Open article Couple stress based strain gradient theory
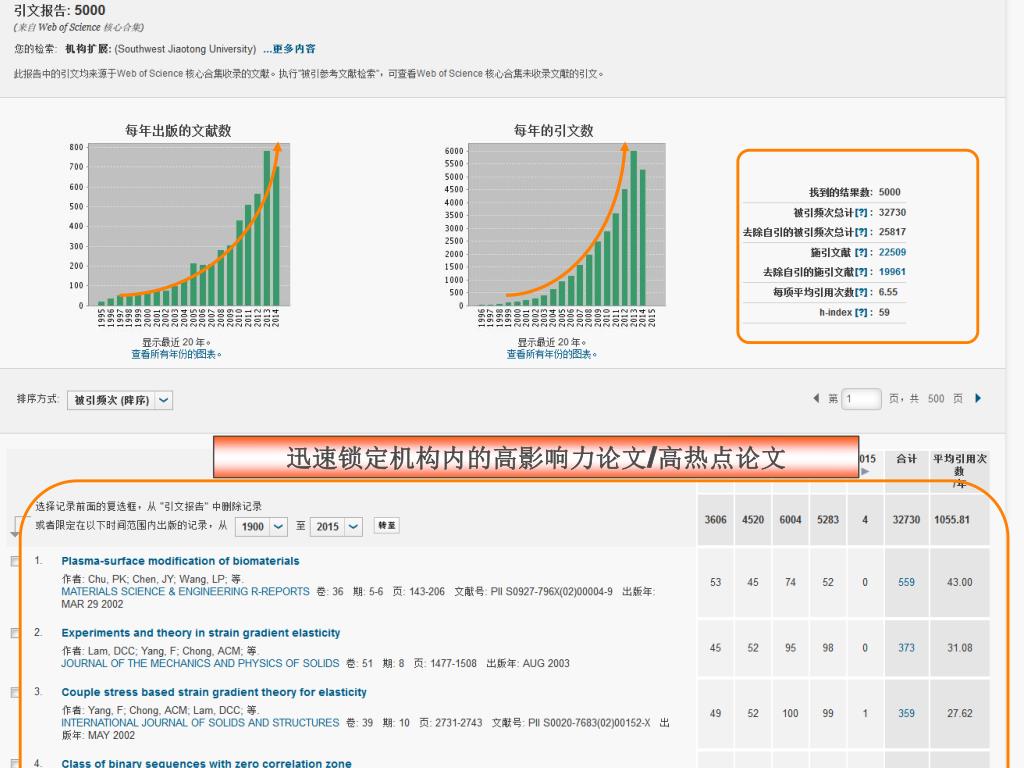Image resolution: width=1024 pixels, height=768 pixels. point(214,692)
